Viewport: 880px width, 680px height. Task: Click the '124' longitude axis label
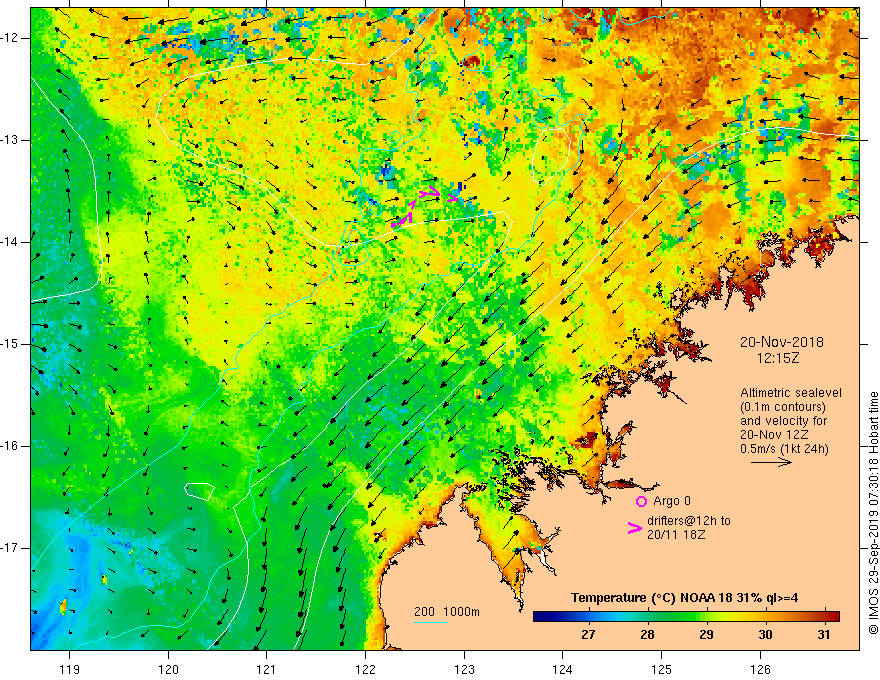(562, 669)
